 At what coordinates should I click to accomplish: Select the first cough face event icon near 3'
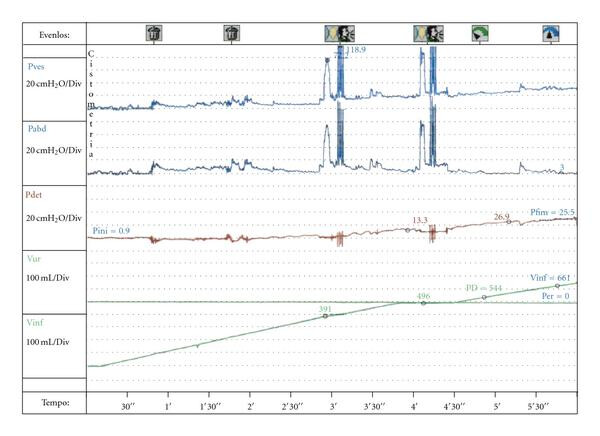pyautogui.click(x=346, y=34)
